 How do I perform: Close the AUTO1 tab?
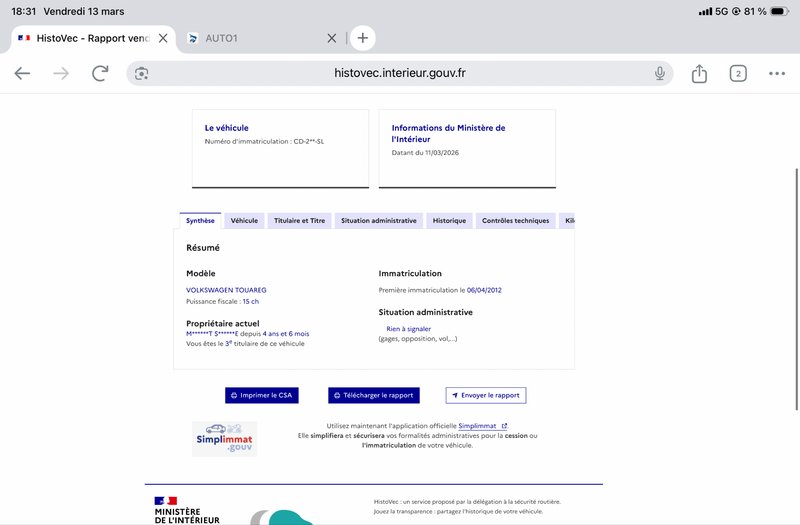pyautogui.click(x=332, y=38)
